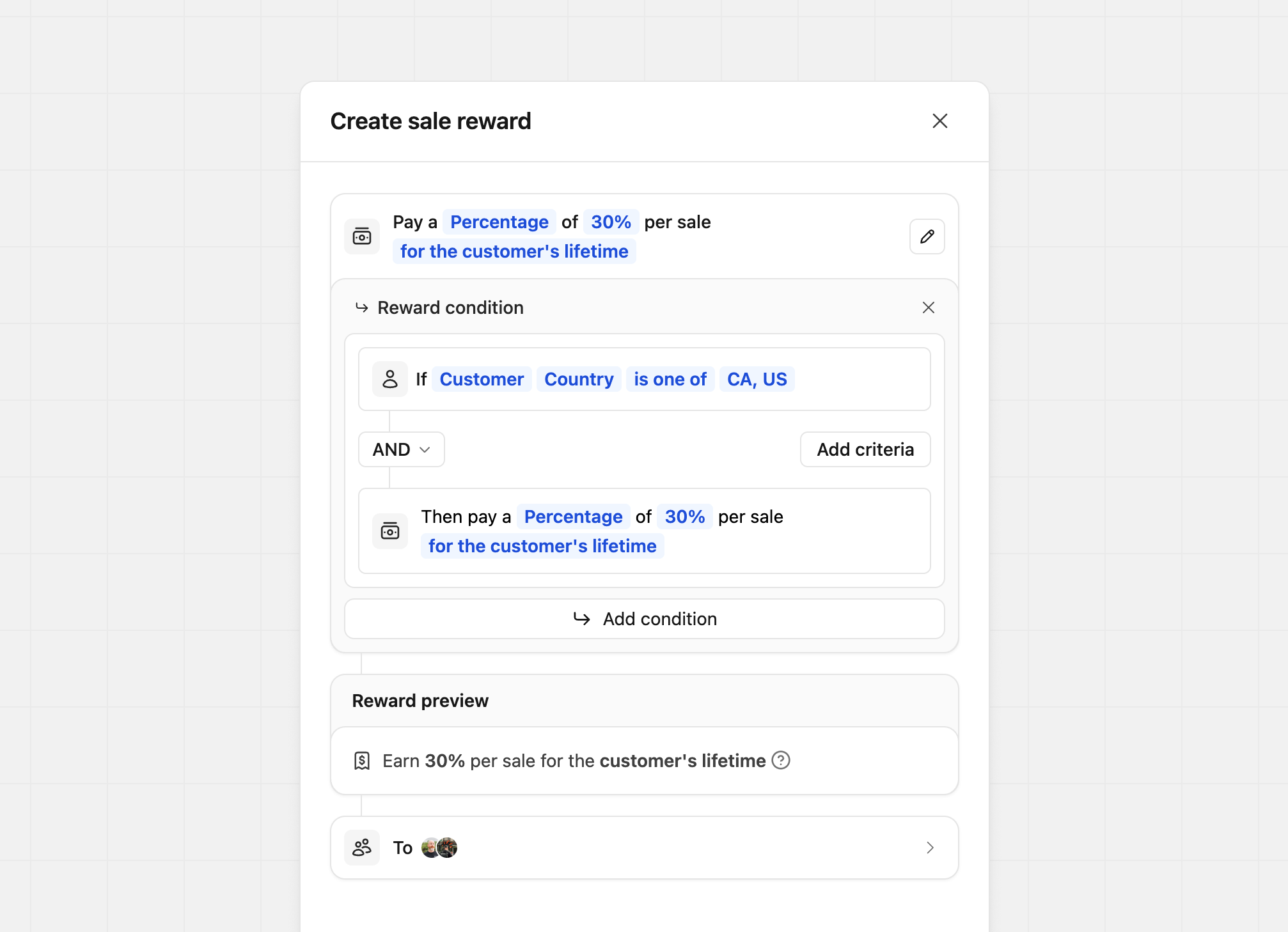The height and width of the screenshot is (932, 1288).
Task: Click the receipt icon in Reward preview
Action: [x=362, y=761]
